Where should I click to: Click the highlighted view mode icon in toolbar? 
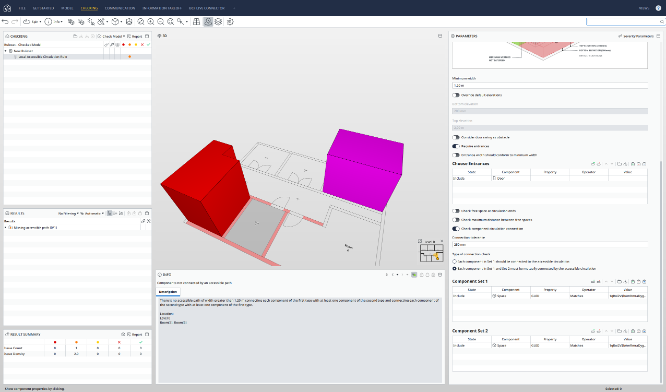click(208, 22)
